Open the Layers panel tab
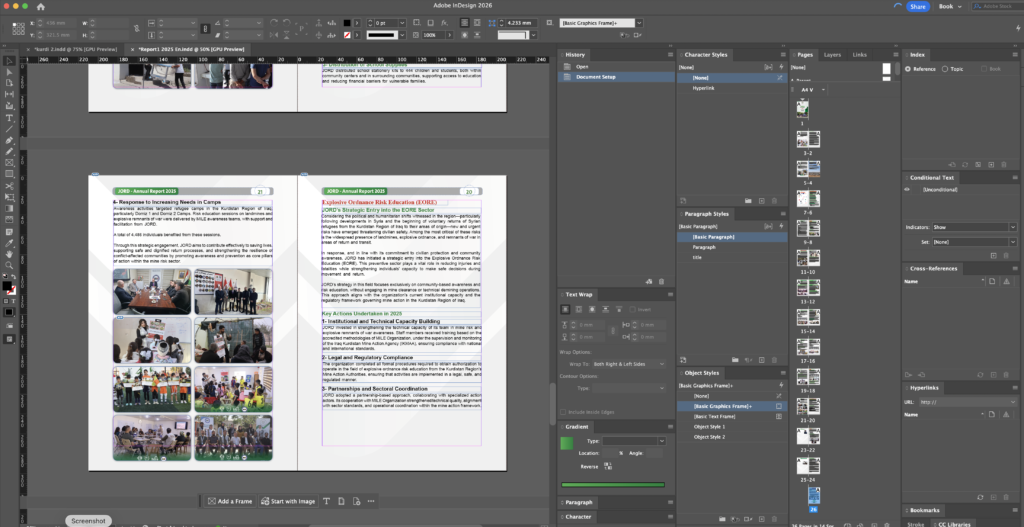1024x527 pixels. click(832, 55)
